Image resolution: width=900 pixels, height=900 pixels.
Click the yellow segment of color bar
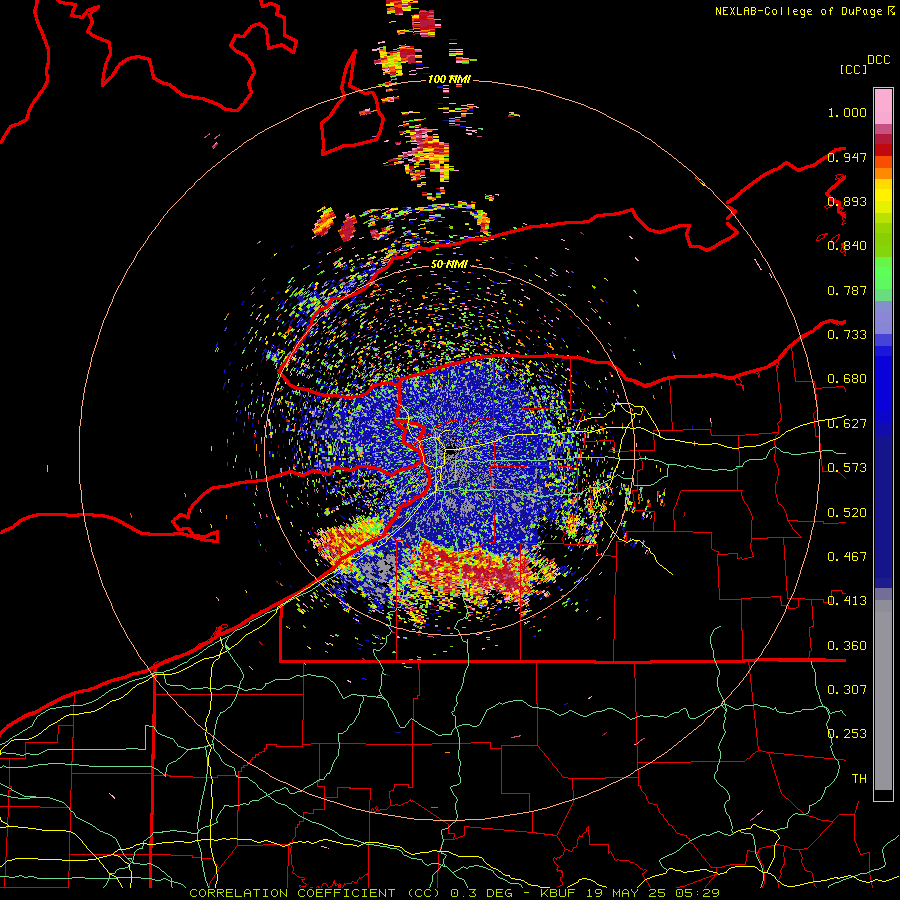(x=883, y=196)
